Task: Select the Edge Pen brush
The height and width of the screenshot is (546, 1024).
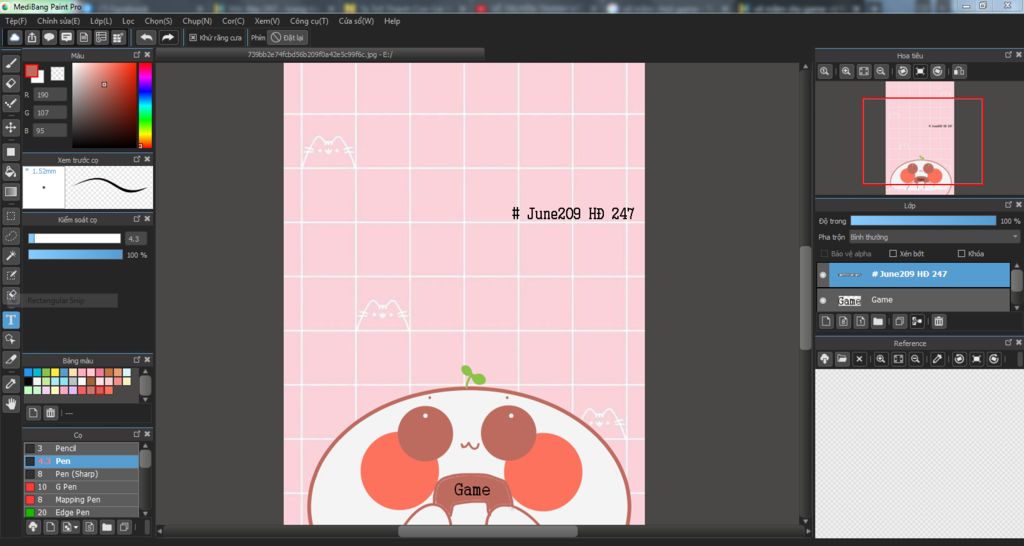Action: click(82, 512)
